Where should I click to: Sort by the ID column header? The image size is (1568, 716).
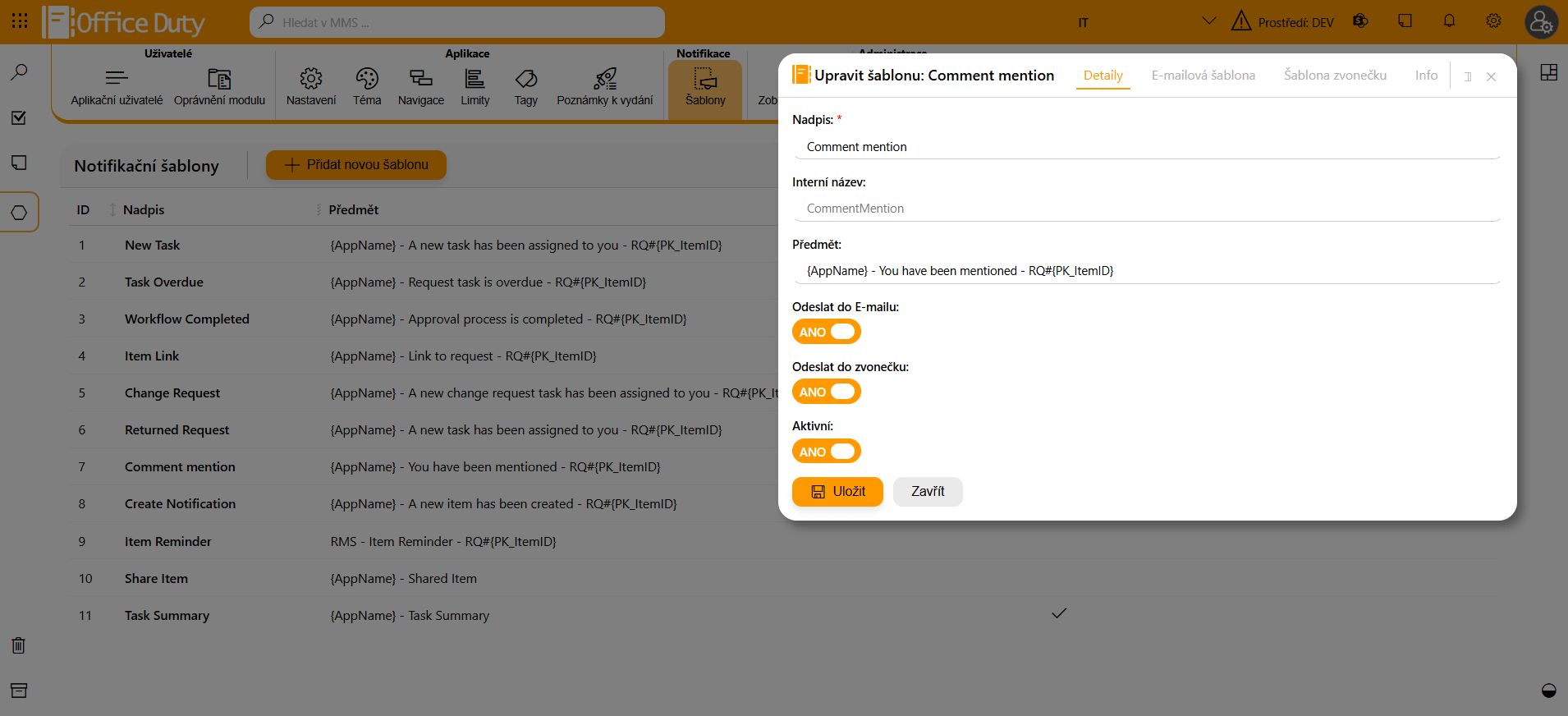(x=83, y=210)
